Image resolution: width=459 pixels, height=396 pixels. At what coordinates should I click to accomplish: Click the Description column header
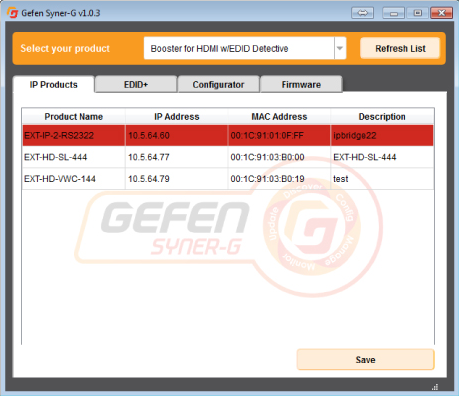pyautogui.click(x=382, y=117)
